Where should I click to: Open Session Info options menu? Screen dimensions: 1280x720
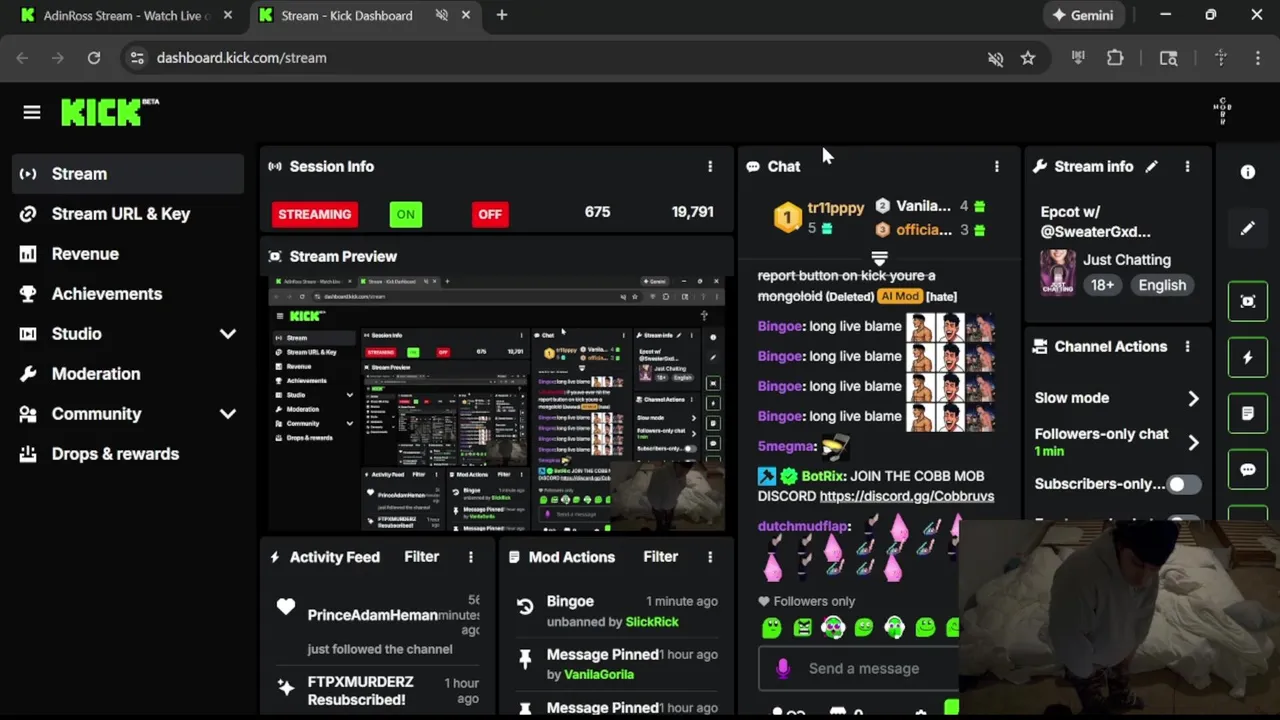click(x=710, y=167)
